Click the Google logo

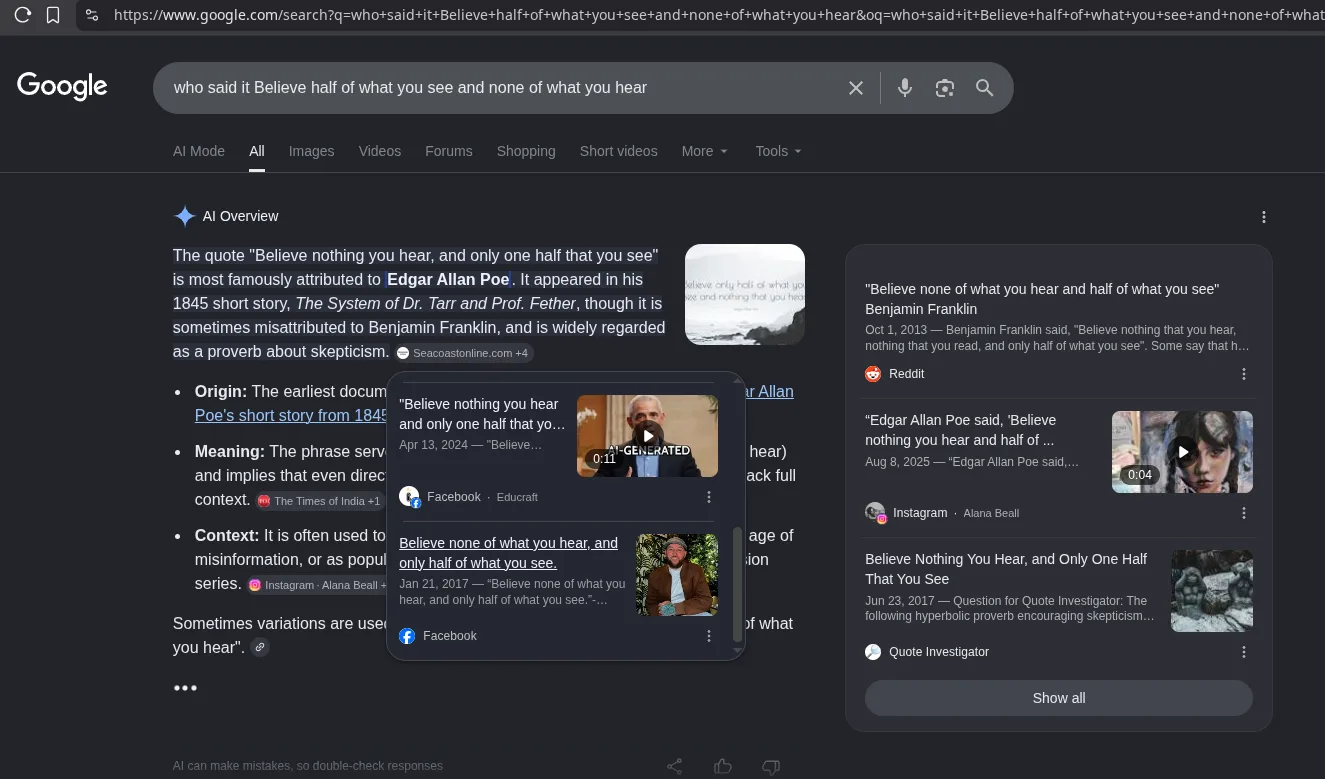tap(62, 86)
